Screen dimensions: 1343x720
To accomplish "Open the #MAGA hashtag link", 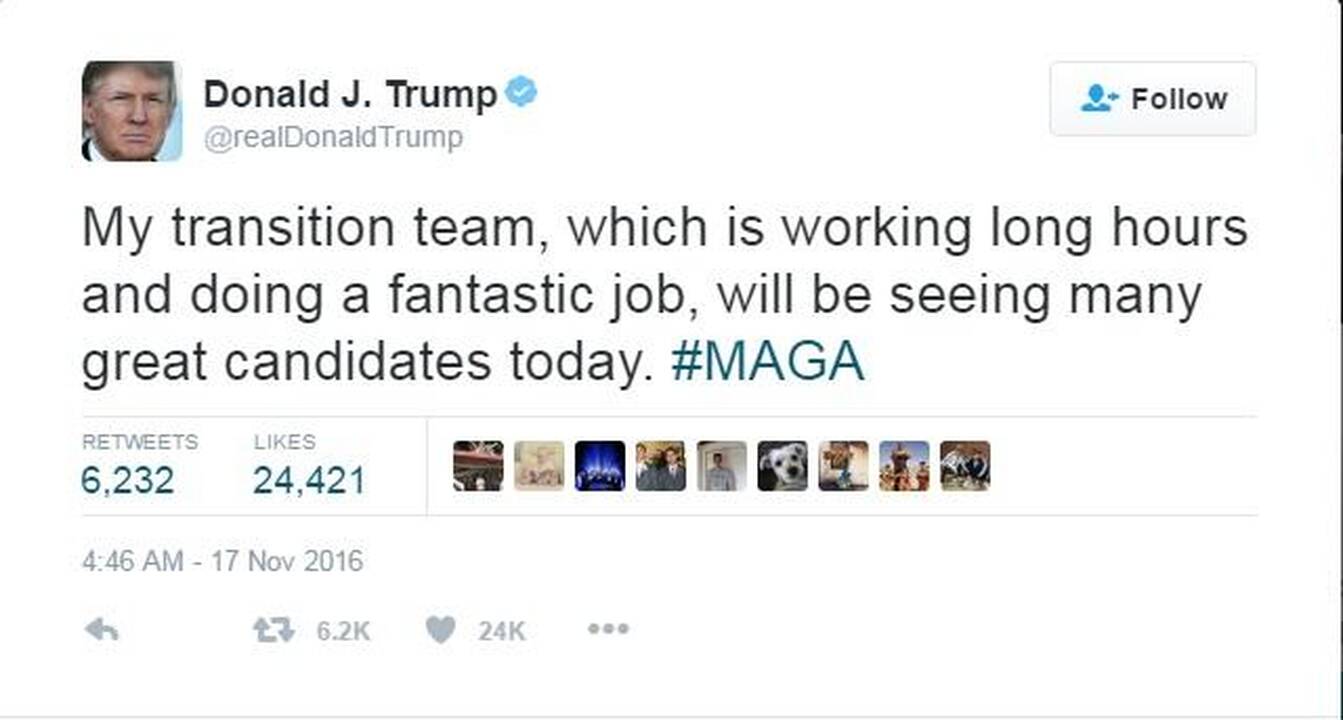I will click(767, 363).
